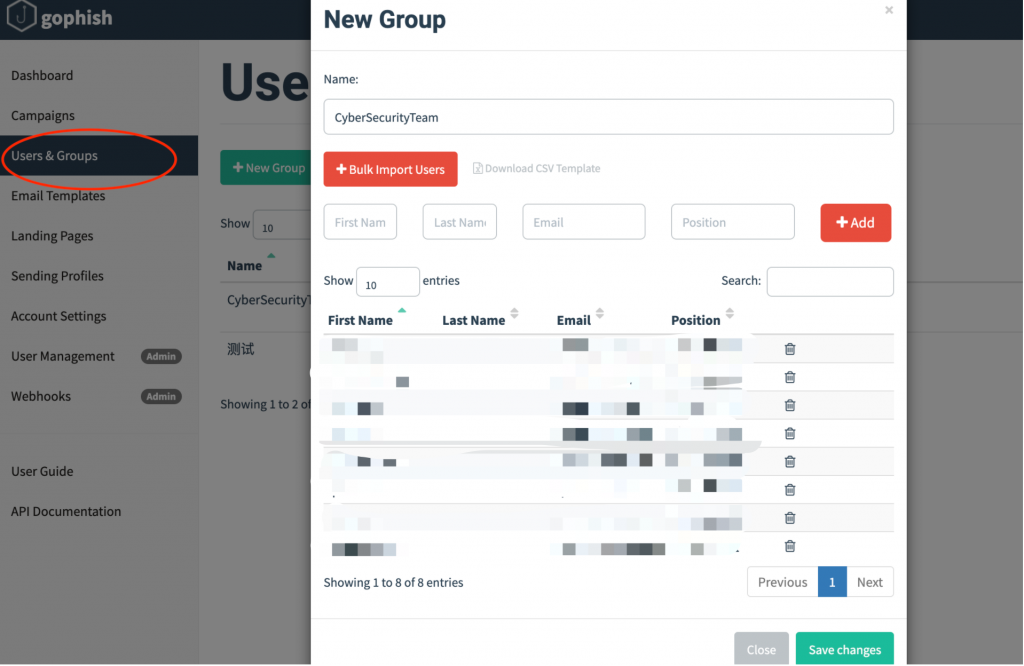
Task: Open Sending Profiles from the sidebar
Action: point(57,276)
